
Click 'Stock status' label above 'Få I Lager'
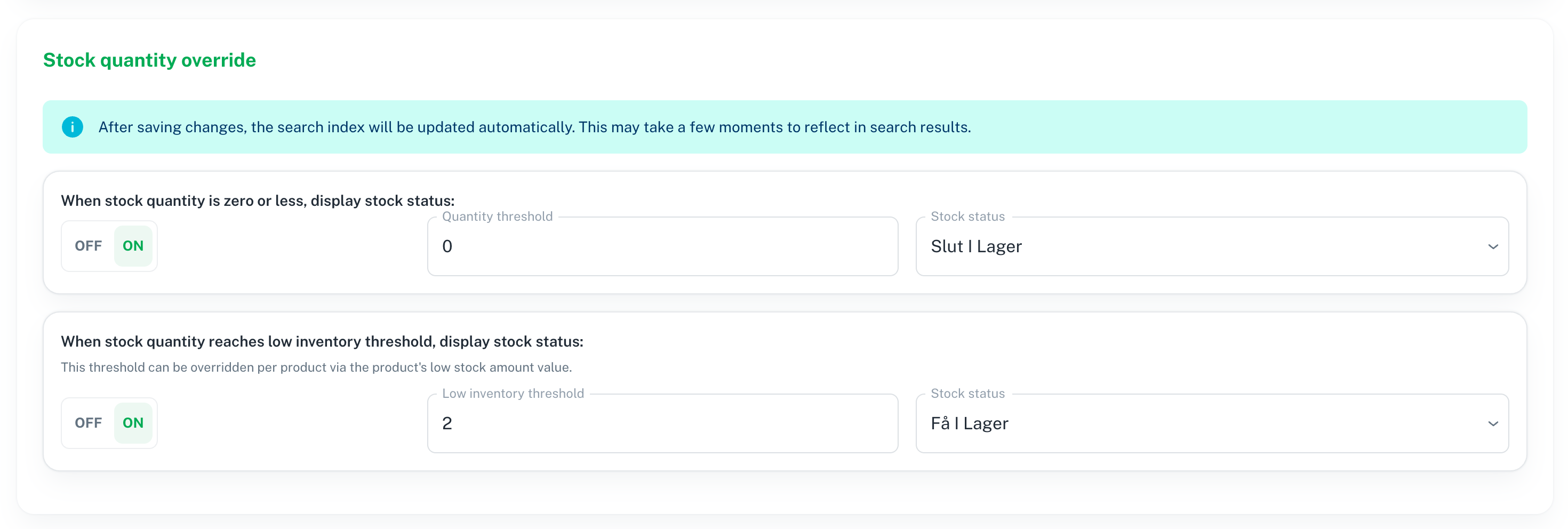pos(967,394)
